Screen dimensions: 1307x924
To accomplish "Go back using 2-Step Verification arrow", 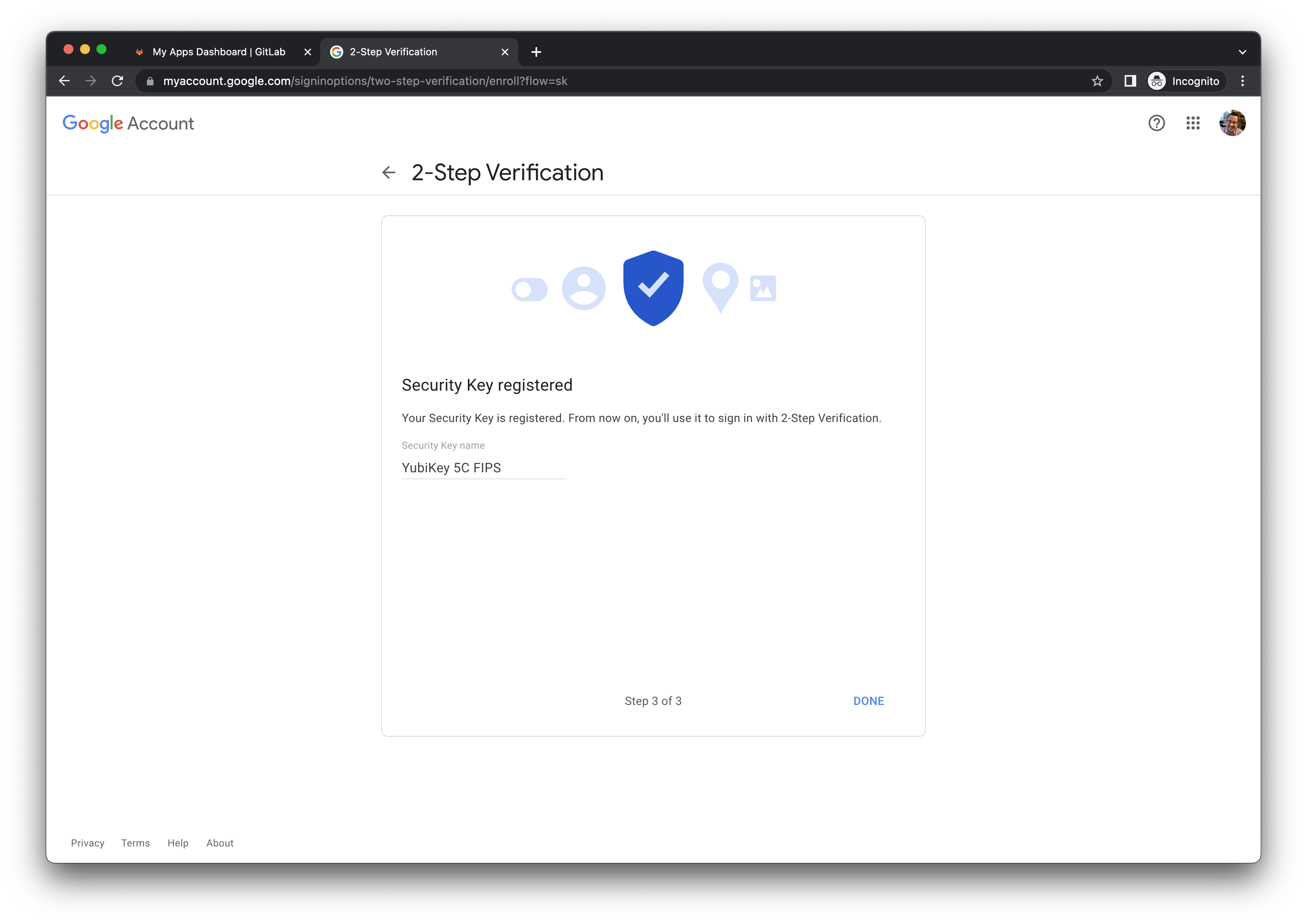I will [389, 172].
